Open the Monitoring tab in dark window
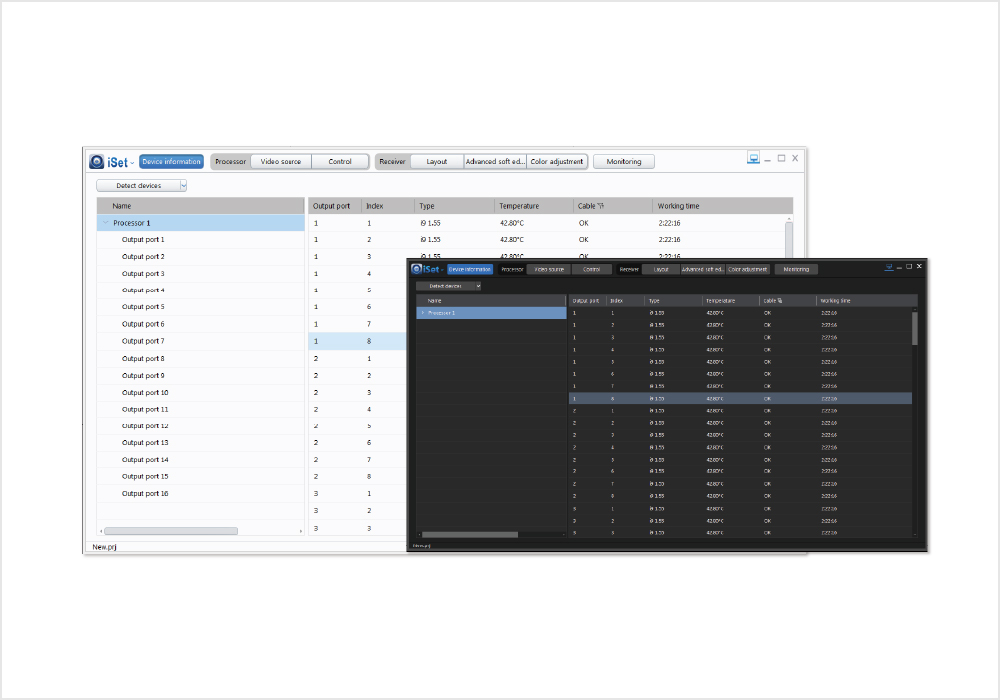 (796, 269)
